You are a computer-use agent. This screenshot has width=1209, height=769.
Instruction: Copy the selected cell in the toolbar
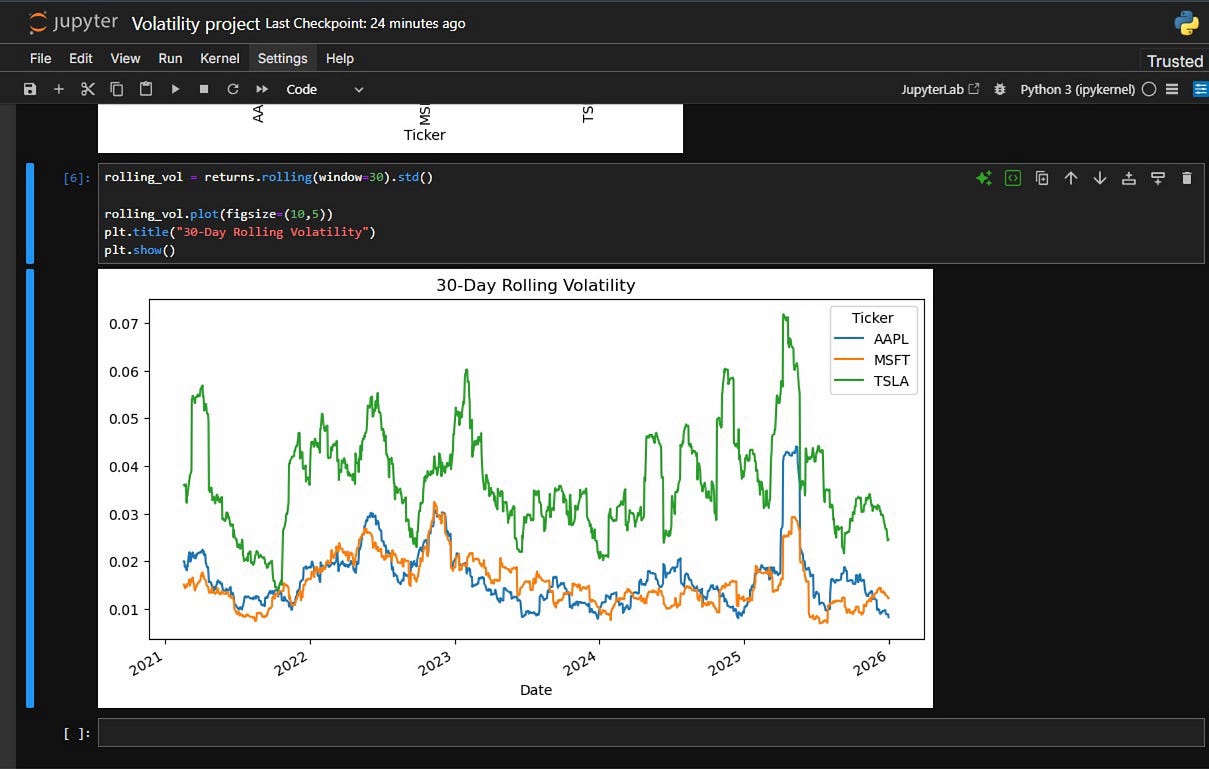click(x=117, y=89)
